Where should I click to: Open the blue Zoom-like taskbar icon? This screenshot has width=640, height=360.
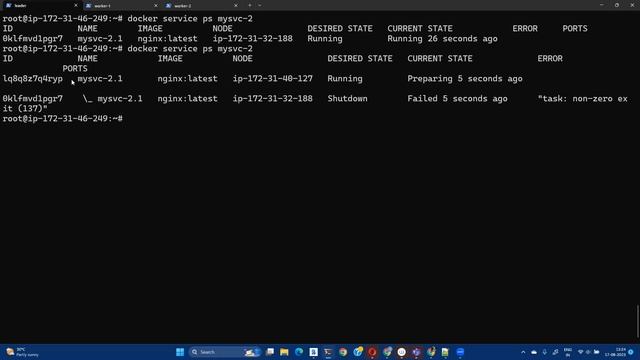tap(460, 352)
